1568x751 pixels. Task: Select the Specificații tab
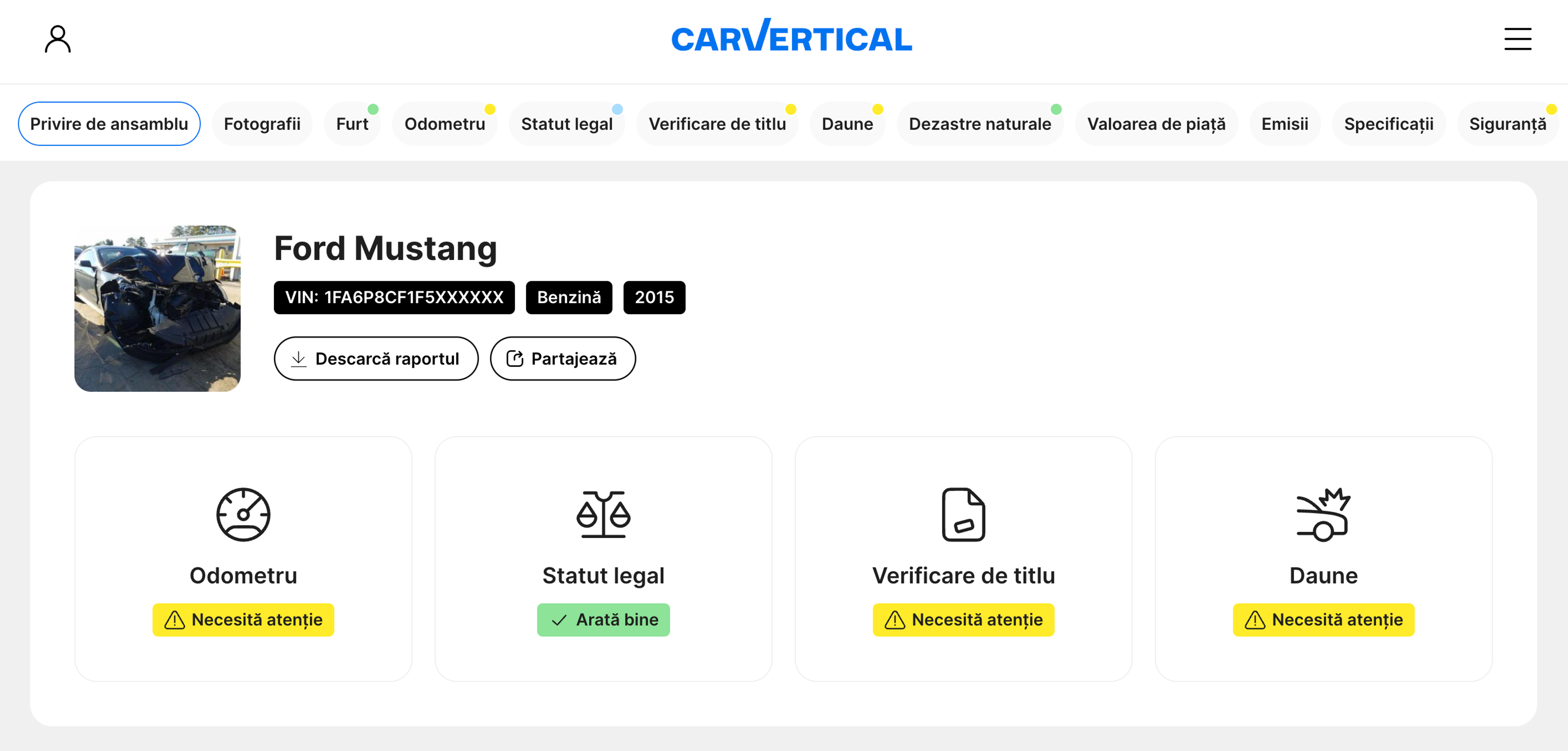1388,124
